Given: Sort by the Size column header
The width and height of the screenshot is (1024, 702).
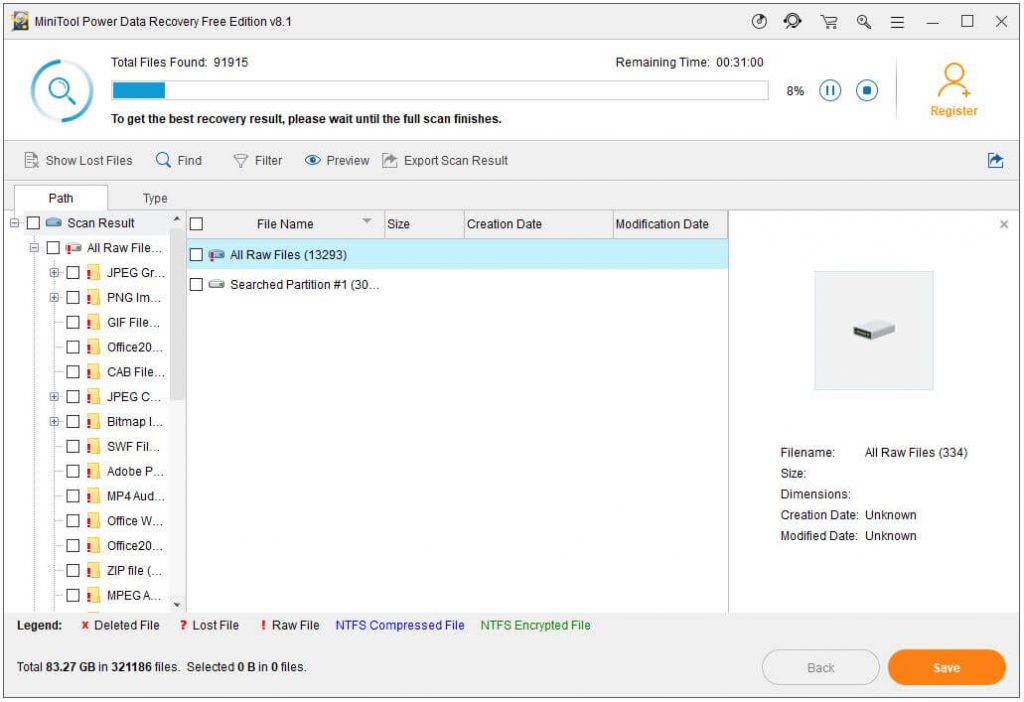Looking at the screenshot, I should click(423, 224).
